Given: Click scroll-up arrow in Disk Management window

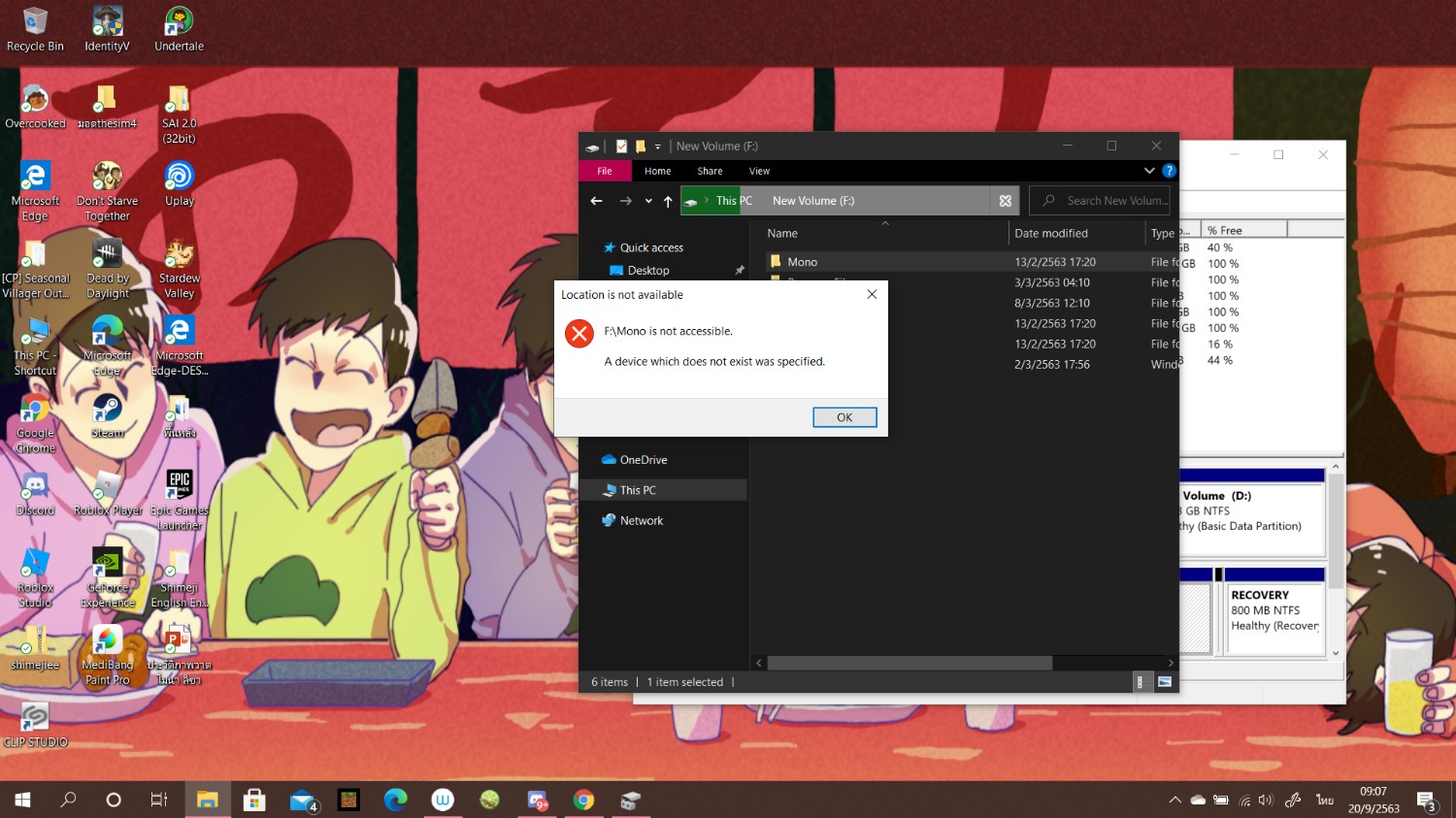Looking at the screenshot, I should [1336, 467].
